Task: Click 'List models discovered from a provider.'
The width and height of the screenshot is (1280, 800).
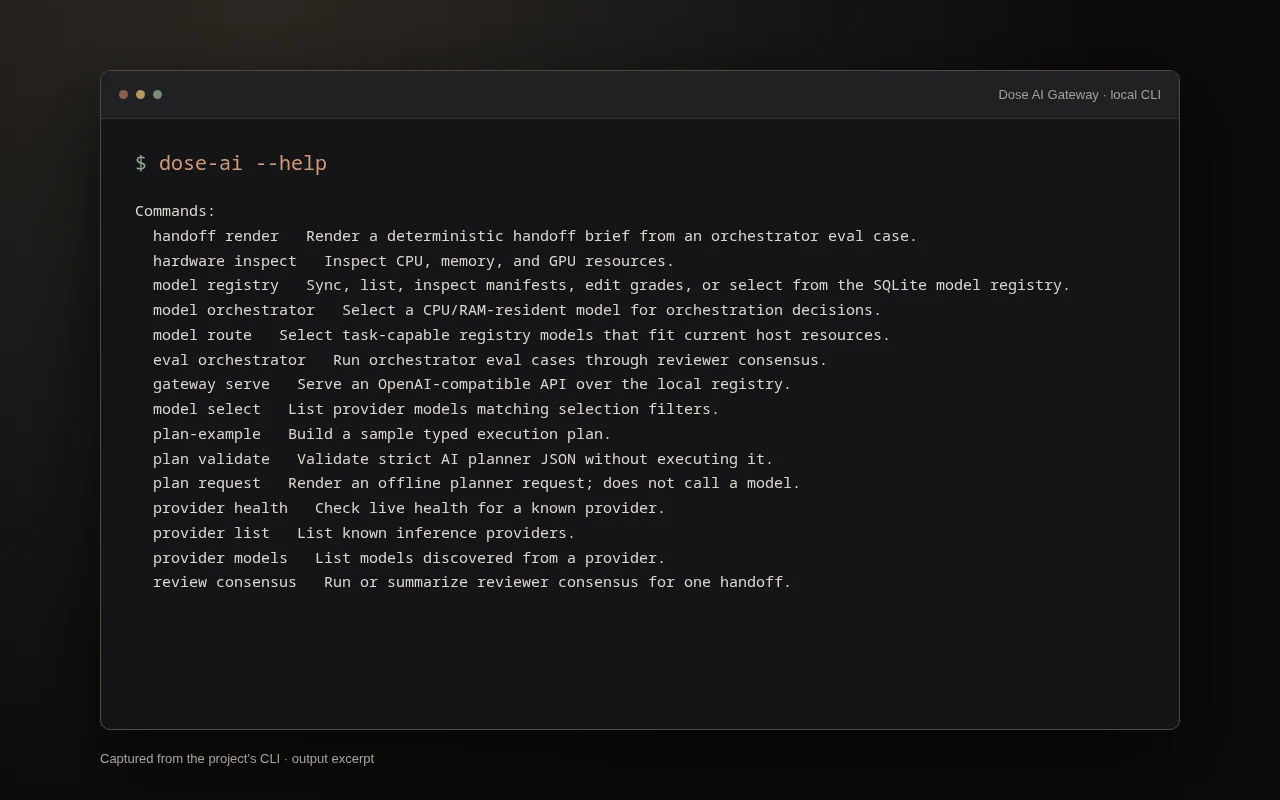Action: [x=490, y=558]
